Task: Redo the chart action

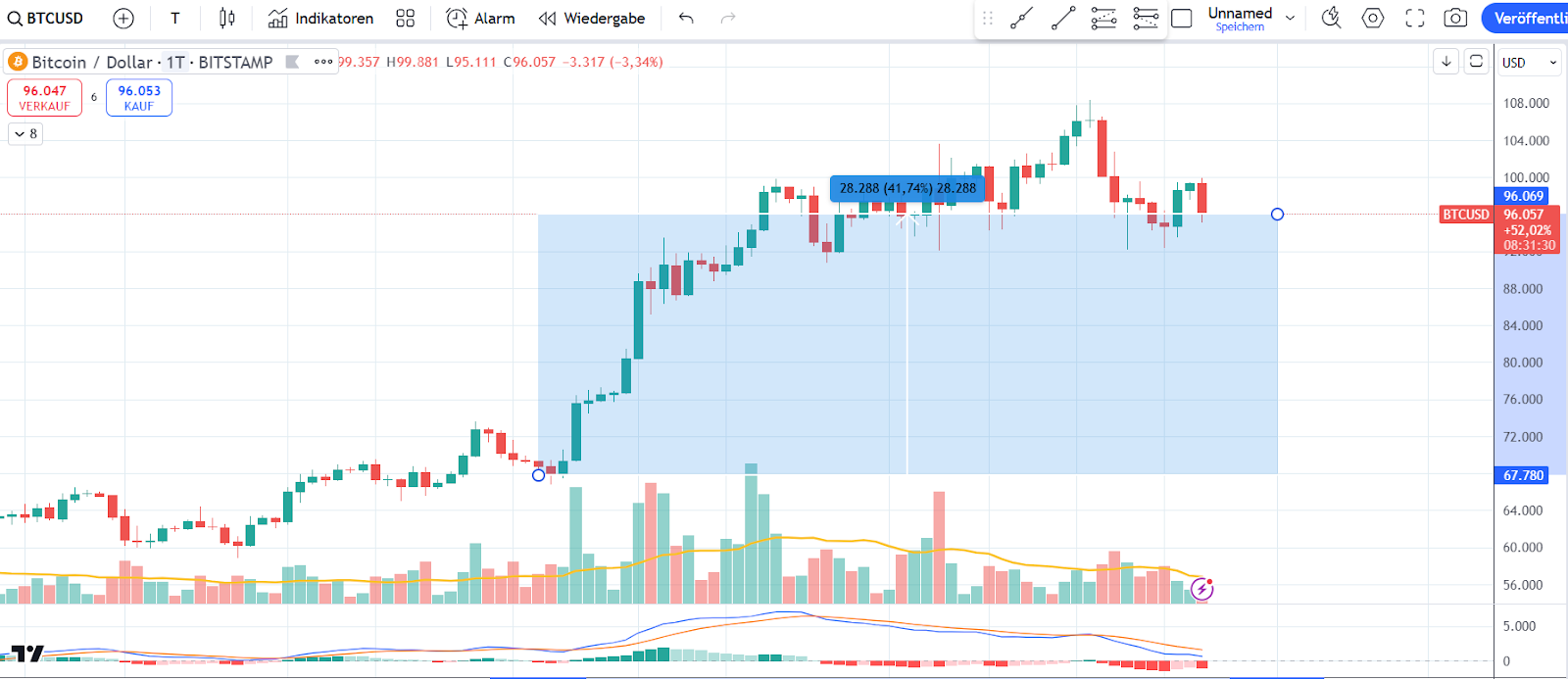Action: click(728, 18)
